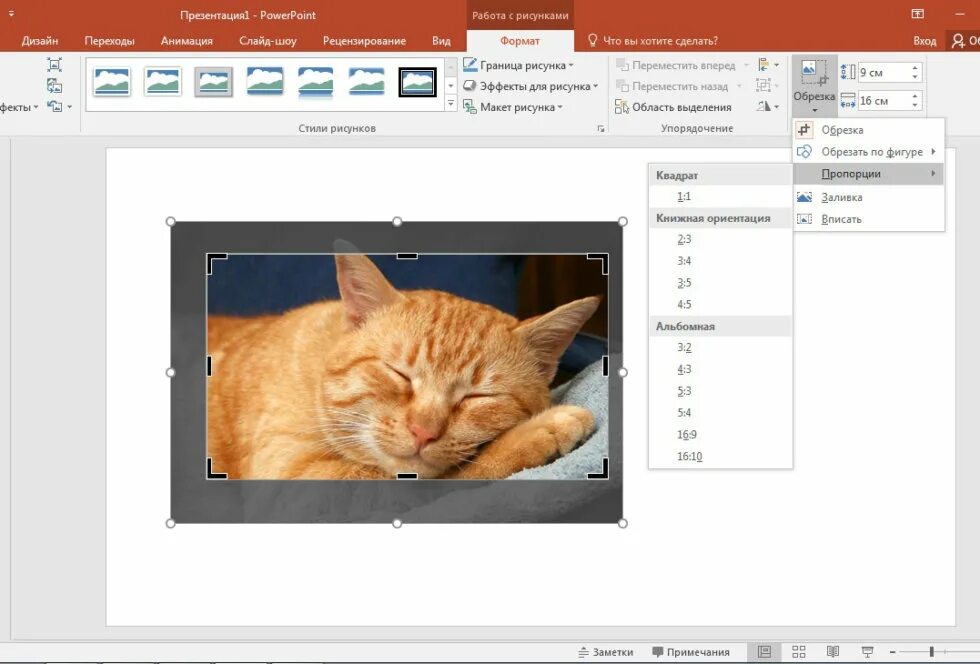Select the 1:1 square aspect ratio

(720, 196)
